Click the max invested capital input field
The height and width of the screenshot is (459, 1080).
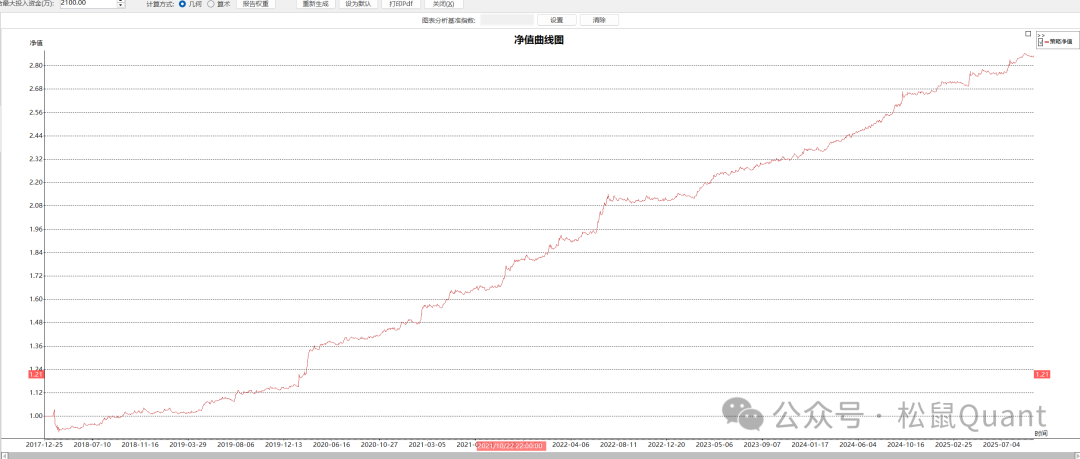pyautogui.click(x=86, y=4)
